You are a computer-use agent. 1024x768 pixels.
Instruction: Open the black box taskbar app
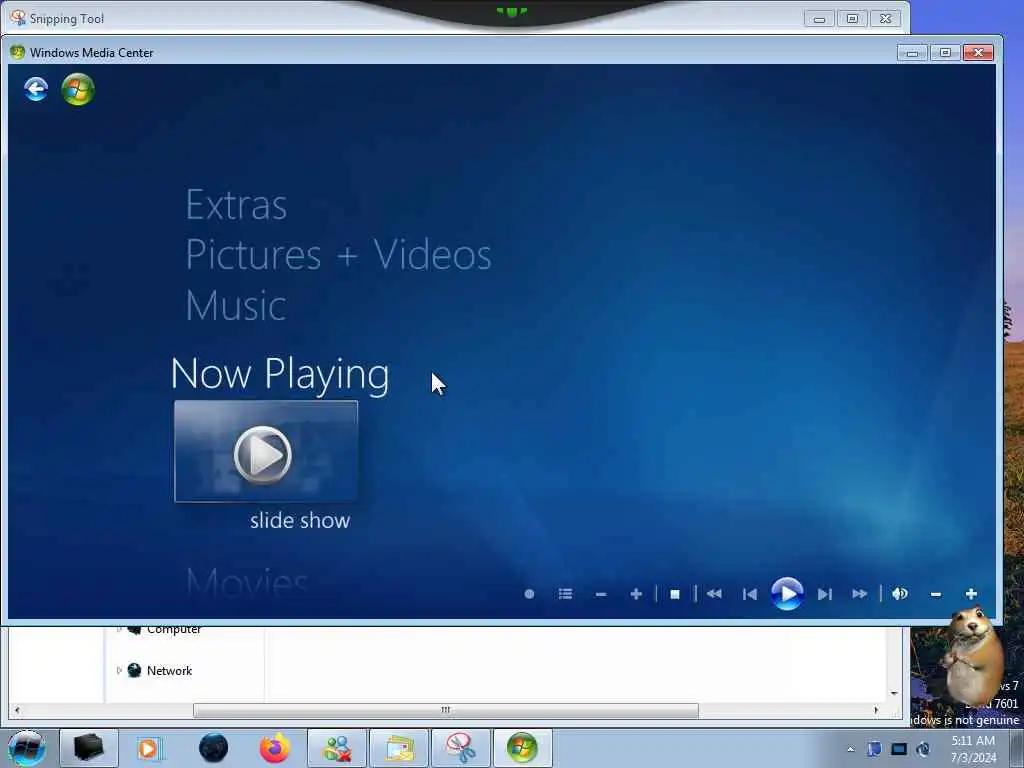[89, 748]
